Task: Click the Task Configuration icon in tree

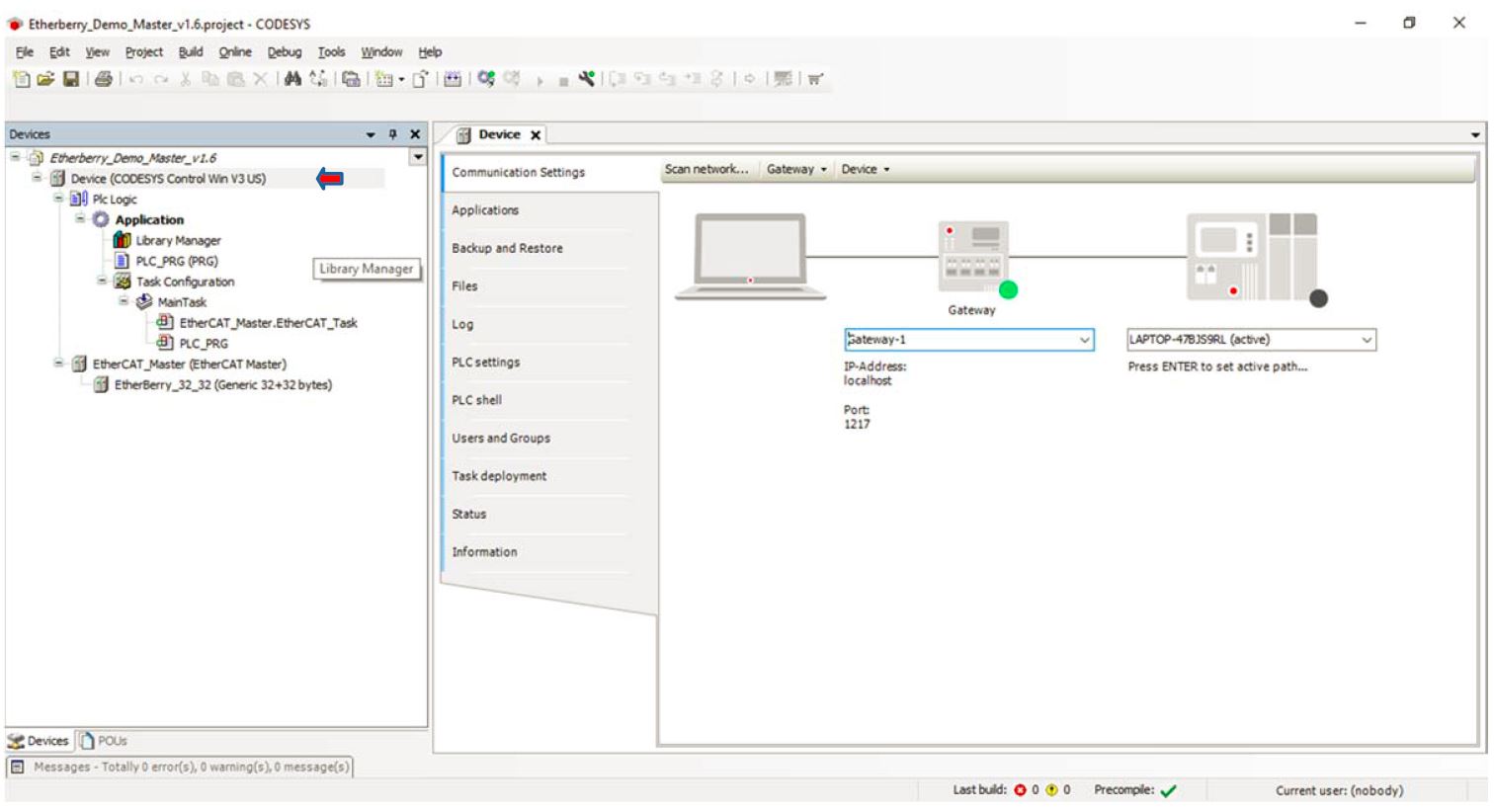Action: click(x=123, y=282)
